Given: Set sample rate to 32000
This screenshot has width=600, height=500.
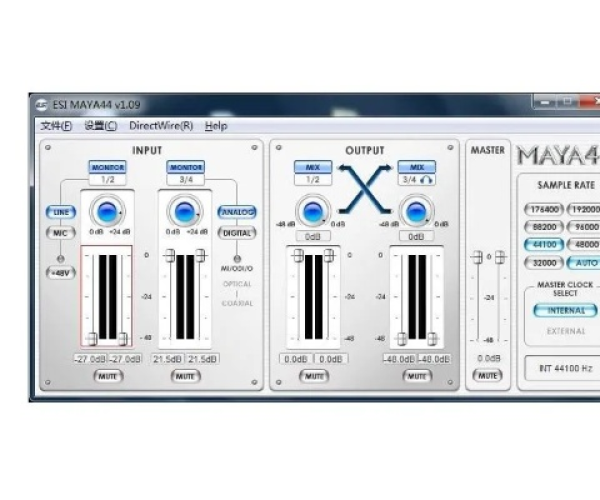Looking at the screenshot, I should (x=541, y=262).
